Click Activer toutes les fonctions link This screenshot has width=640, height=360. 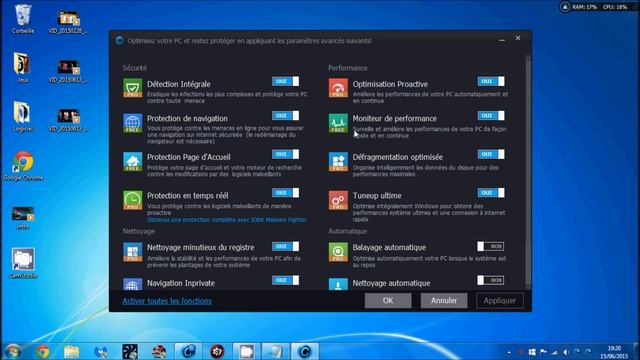(167, 301)
